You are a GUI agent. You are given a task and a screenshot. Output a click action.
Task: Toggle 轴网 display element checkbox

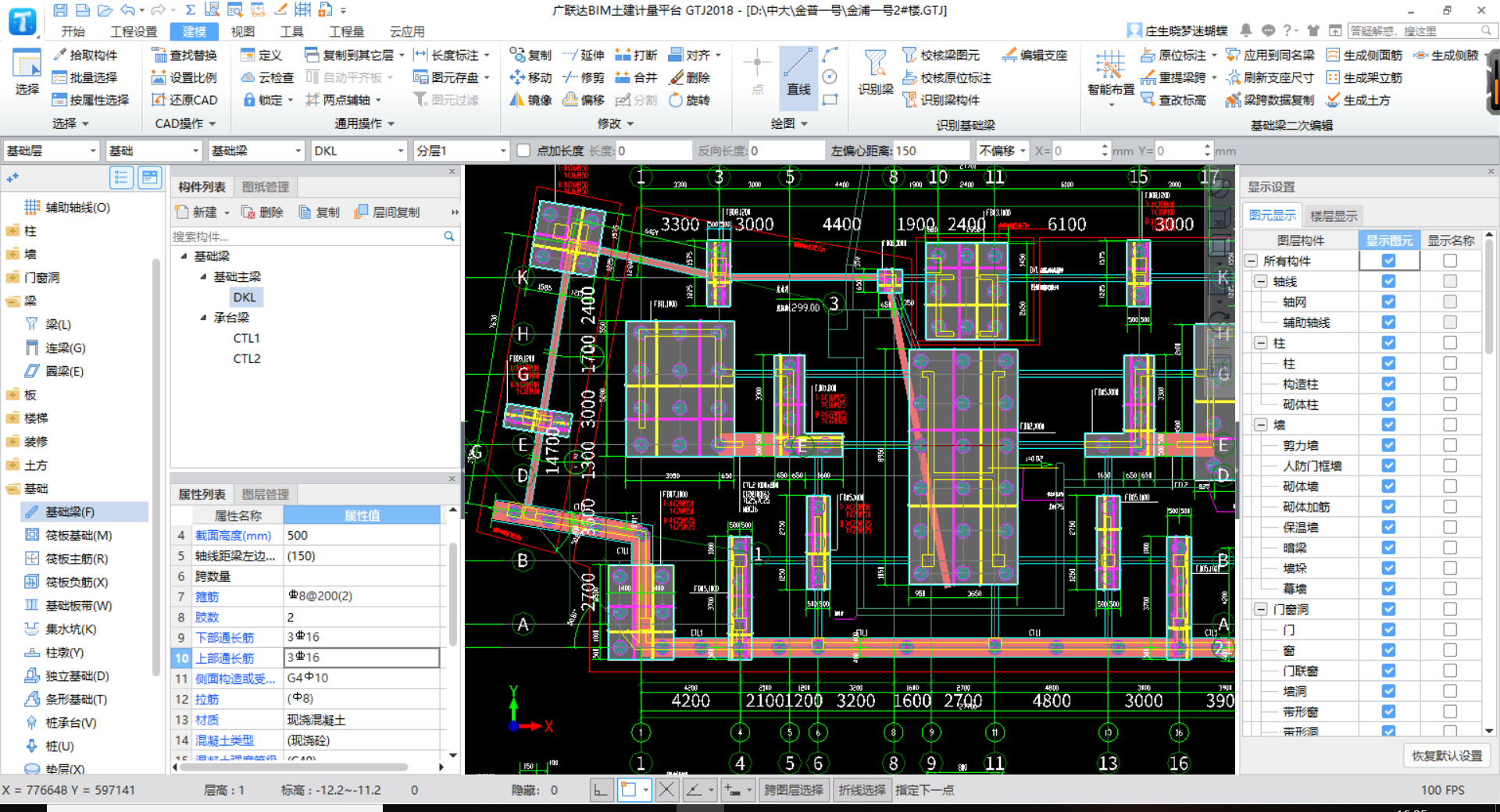(1388, 301)
